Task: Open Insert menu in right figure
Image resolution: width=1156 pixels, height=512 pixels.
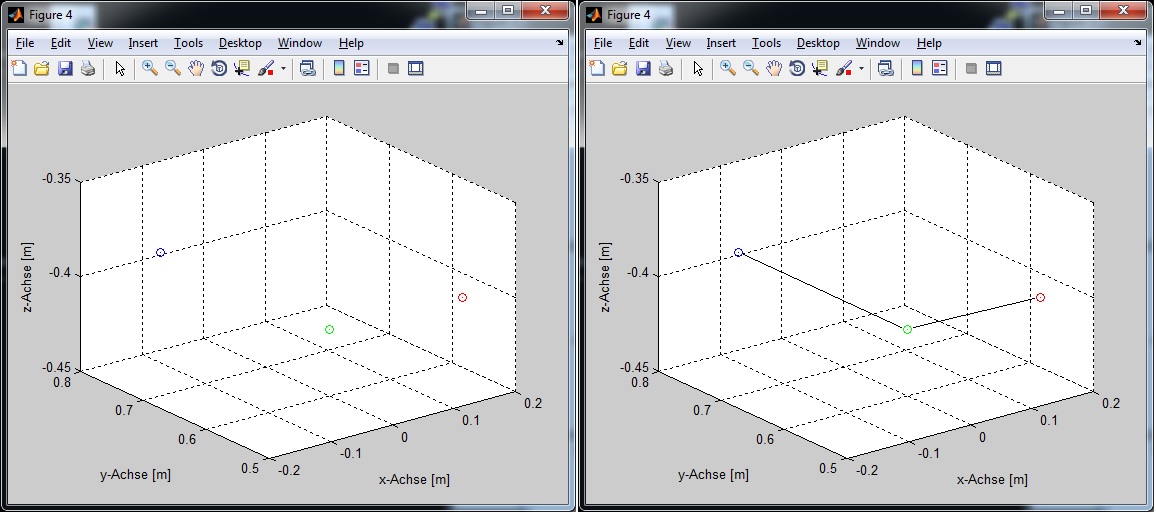Action: click(x=721, y=43)
